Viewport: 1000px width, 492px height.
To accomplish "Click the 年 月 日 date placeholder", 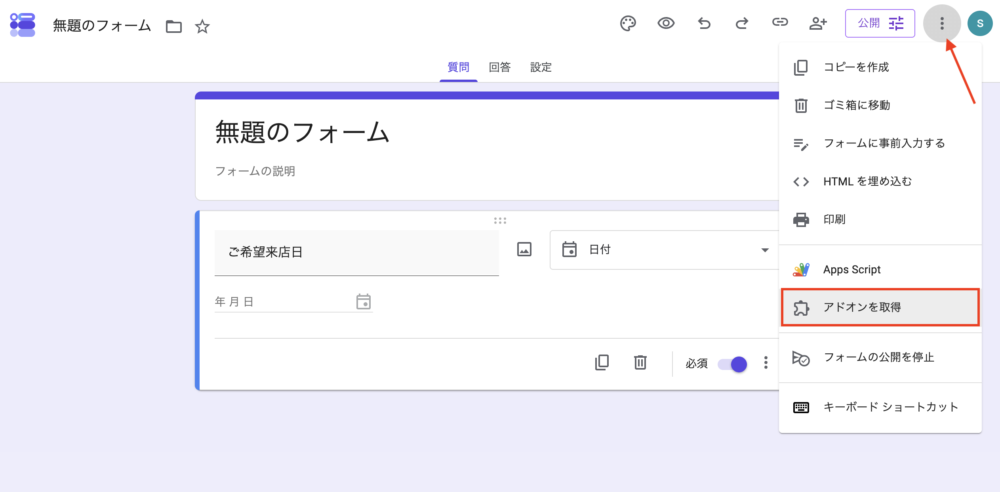I will 235,302.
